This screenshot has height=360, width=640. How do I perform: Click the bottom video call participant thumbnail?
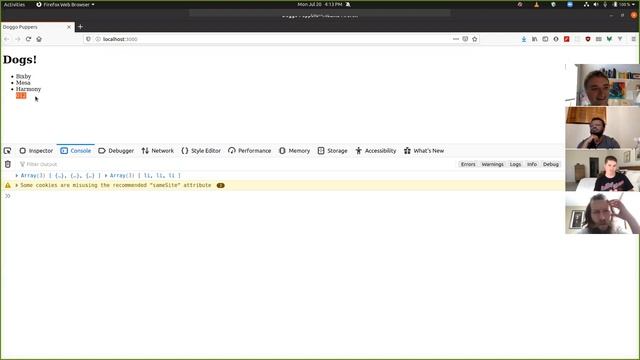click(602, 213)
